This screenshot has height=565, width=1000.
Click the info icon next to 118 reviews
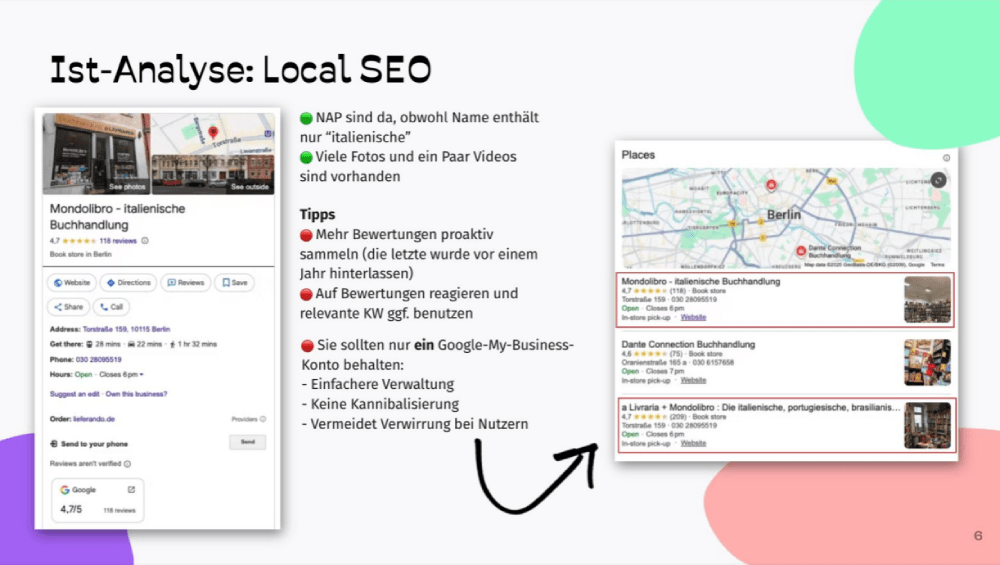[x=145, y=240]
